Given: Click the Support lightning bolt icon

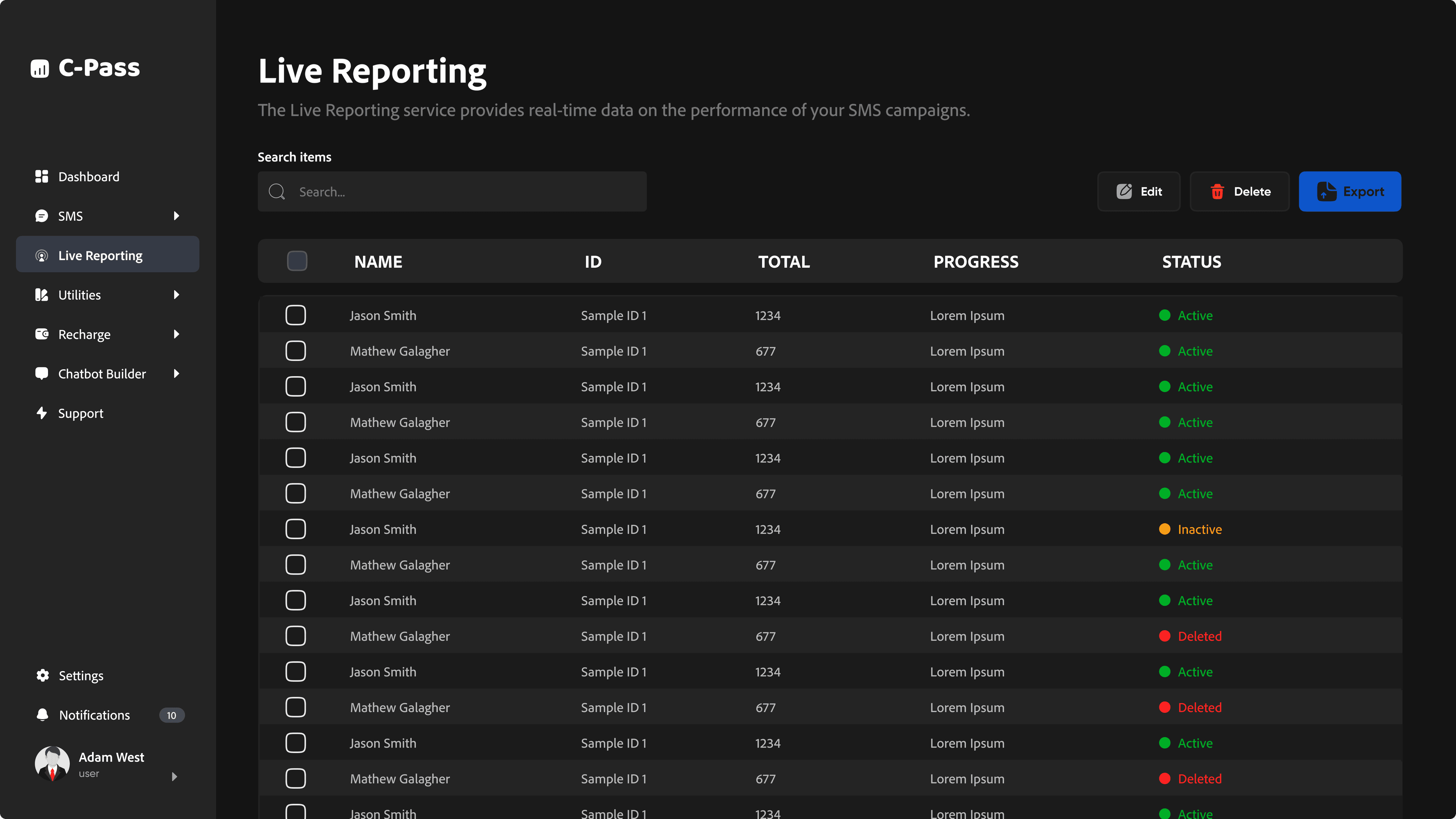Looking at the screenshot, I should click(41, 413).
